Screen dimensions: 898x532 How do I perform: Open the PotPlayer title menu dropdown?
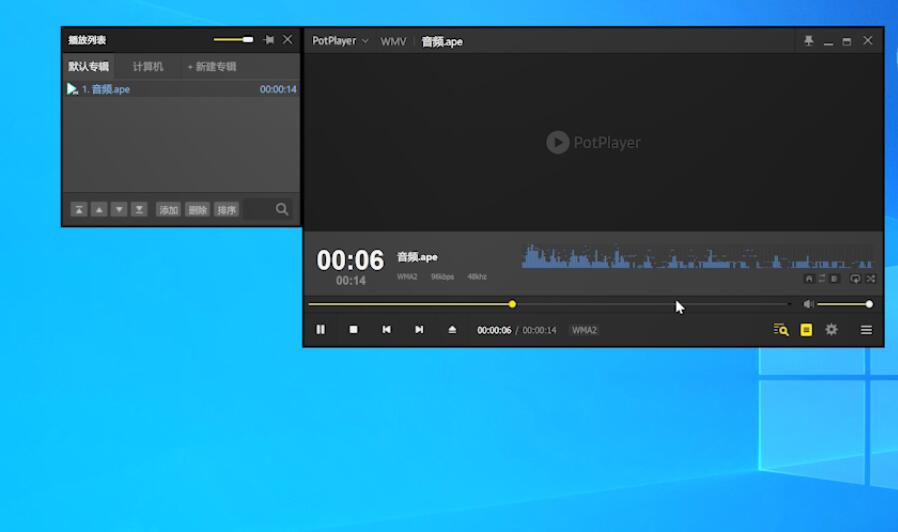click(x=340, y=41)
